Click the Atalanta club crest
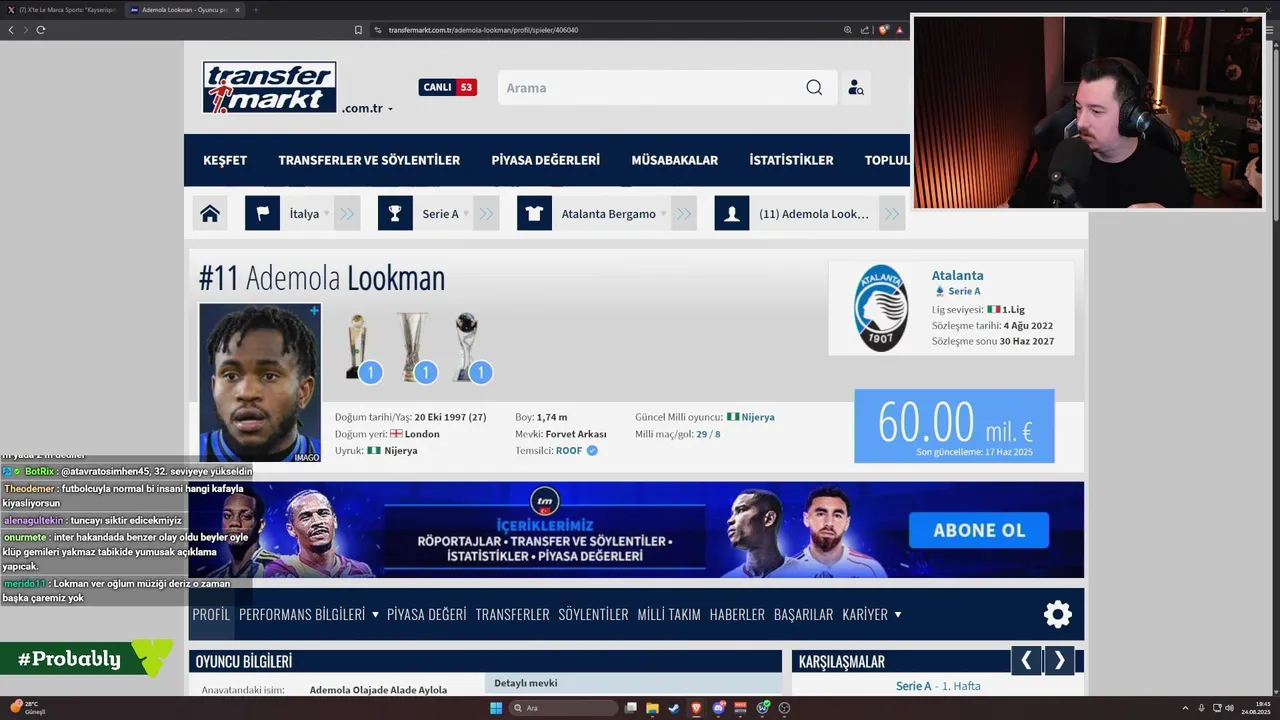This screenshot has height=720, width=1280. click(881, 308)
